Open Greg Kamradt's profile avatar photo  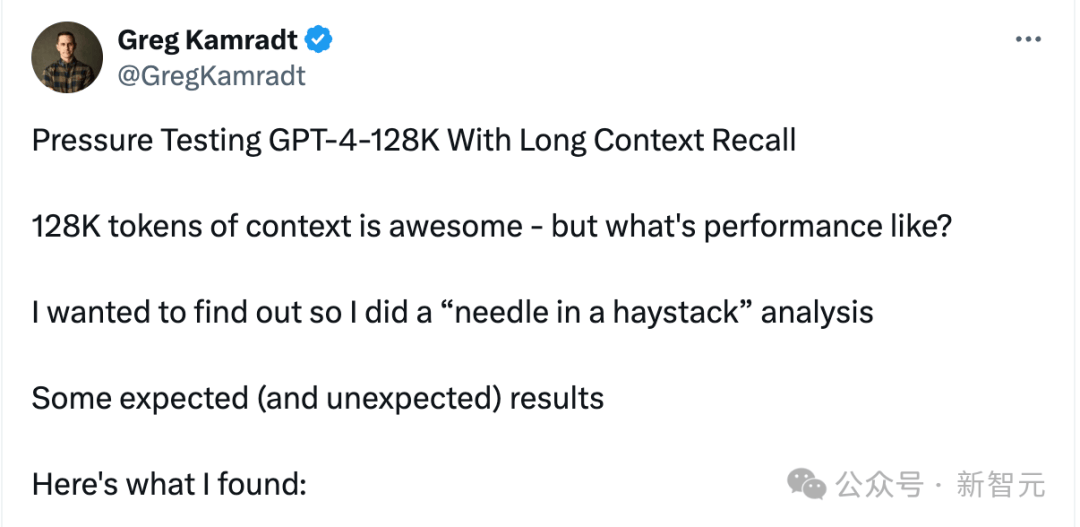tap(68, 57)
